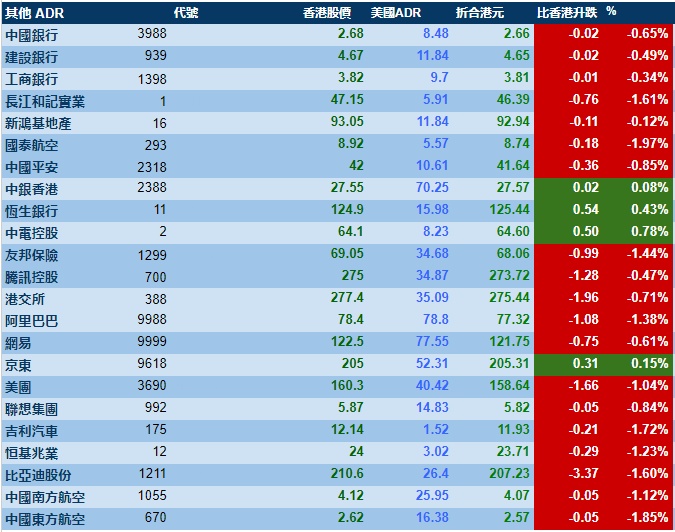Click stock code 2388
This screenshot has width=675, height=532.
point(152,187)
